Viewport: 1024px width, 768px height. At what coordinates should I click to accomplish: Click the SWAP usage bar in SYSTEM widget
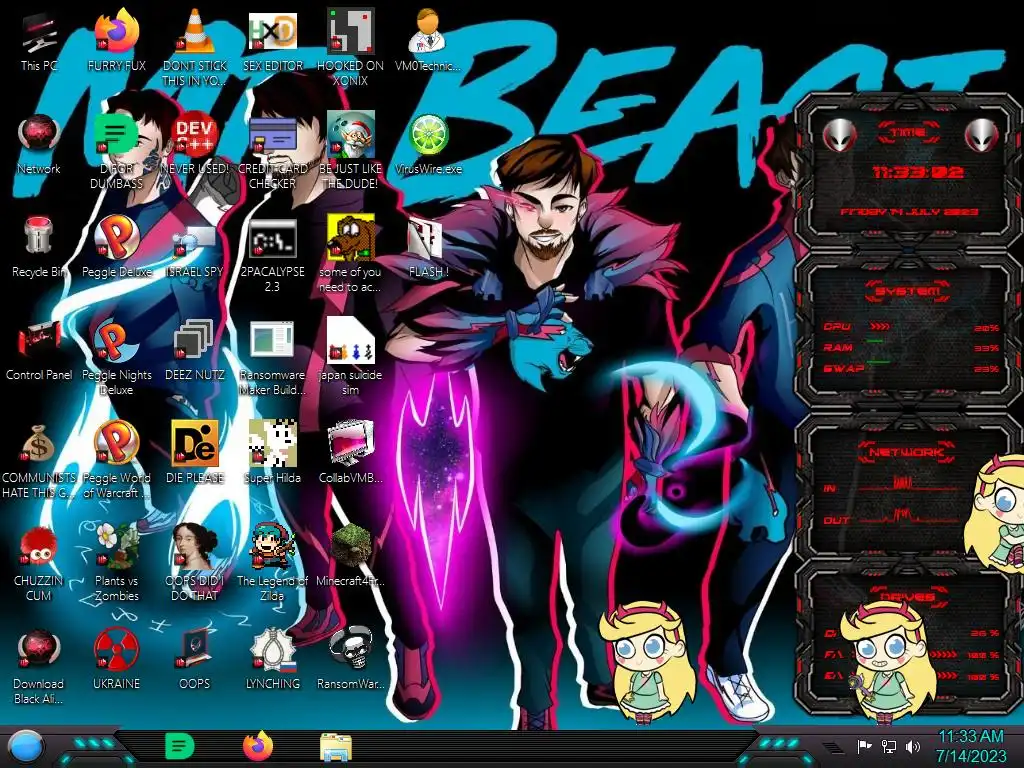click(911, 368)
